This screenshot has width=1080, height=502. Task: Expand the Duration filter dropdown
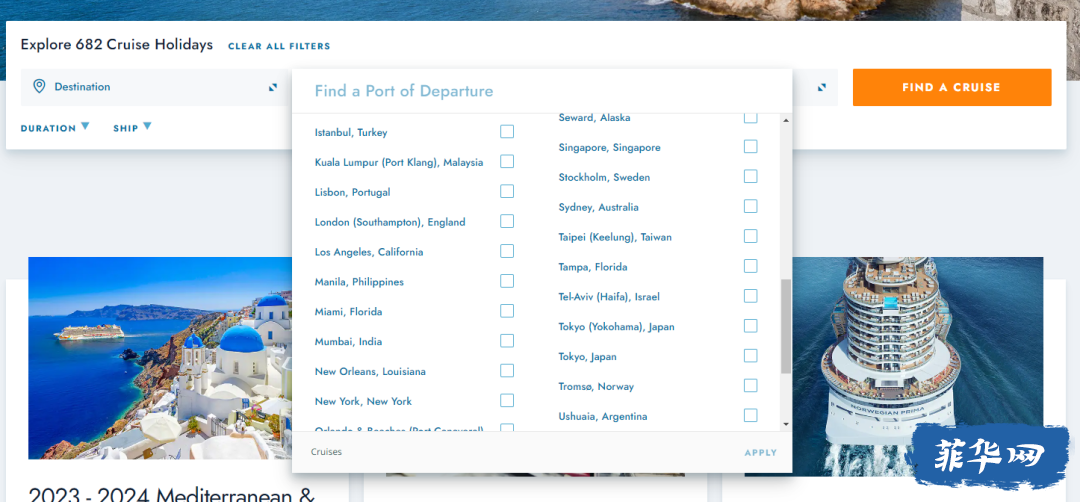click(55, 128)
